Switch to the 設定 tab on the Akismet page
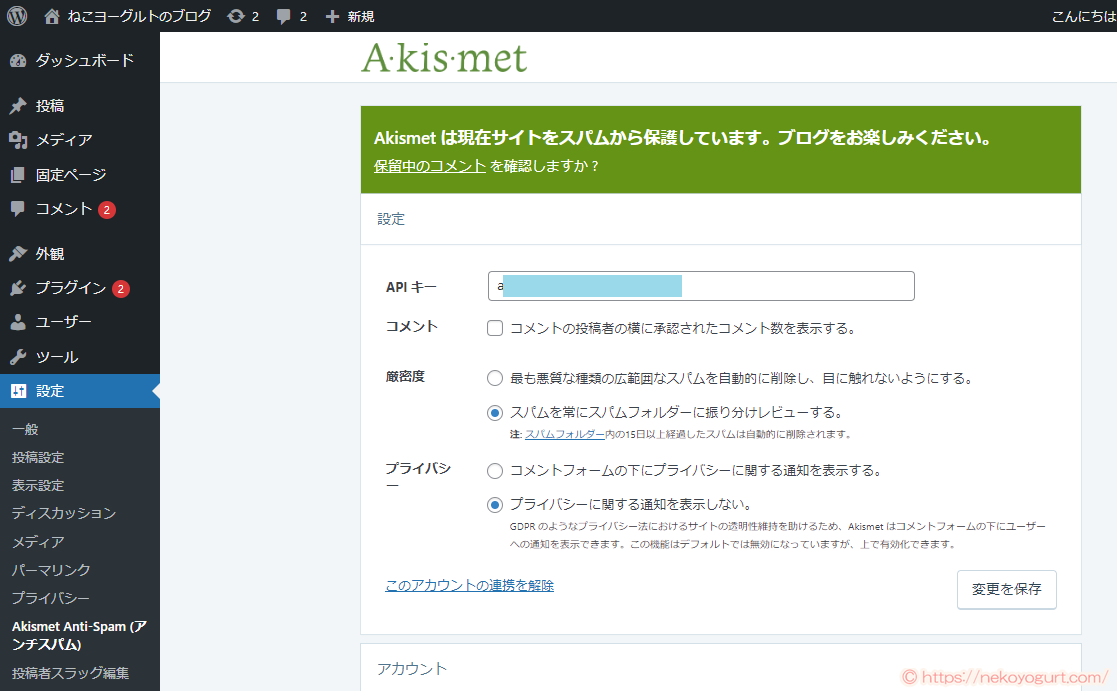The height and width of the screenshot is (691, 1117). [391, 219]
